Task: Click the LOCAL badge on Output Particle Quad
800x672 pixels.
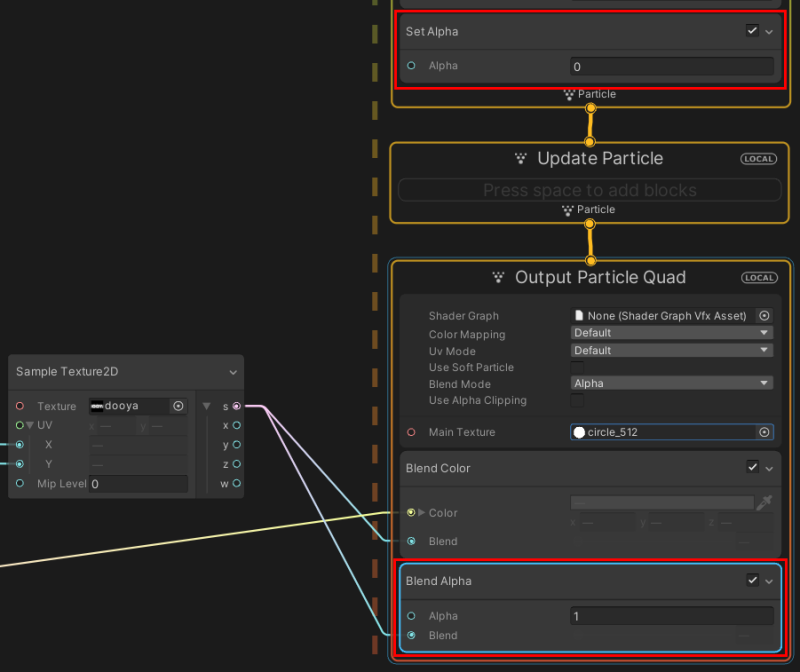Action: (759, 278)
